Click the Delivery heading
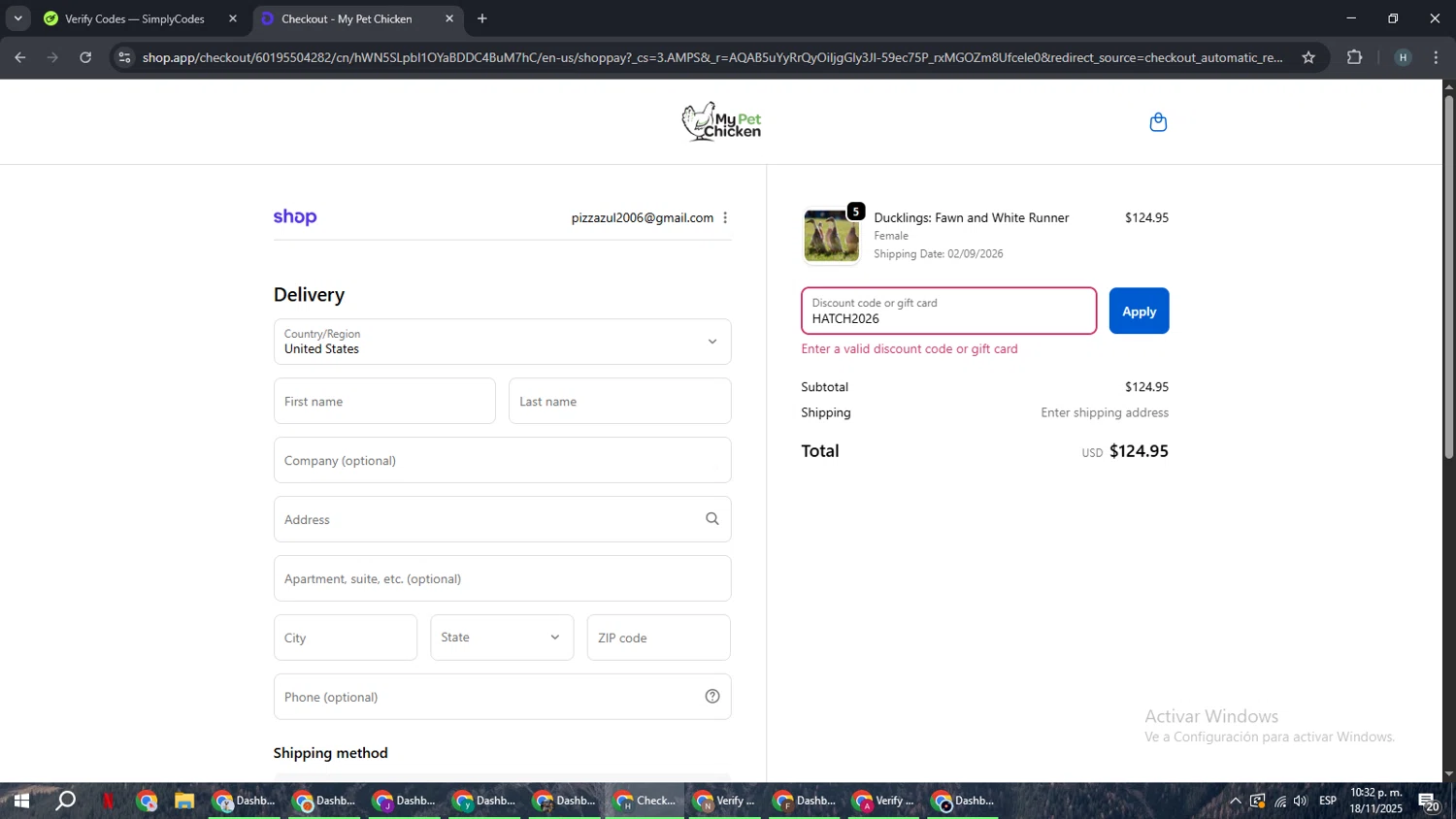Screen dimensions: 1456x819 (x=309, y=294)
